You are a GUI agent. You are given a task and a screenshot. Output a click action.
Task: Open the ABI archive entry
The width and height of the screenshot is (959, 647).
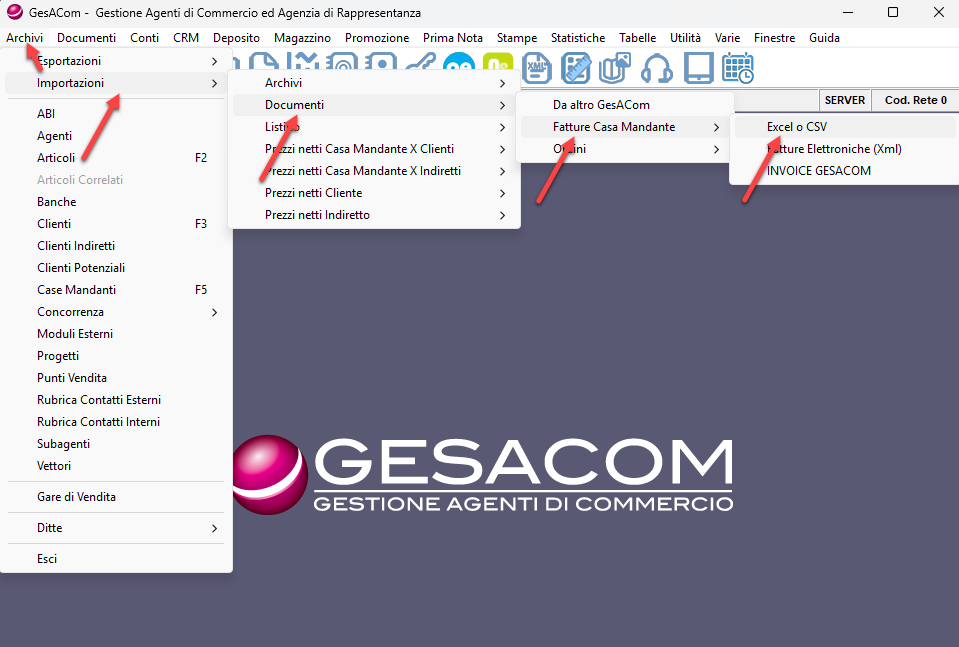click(x=115, y=114)
